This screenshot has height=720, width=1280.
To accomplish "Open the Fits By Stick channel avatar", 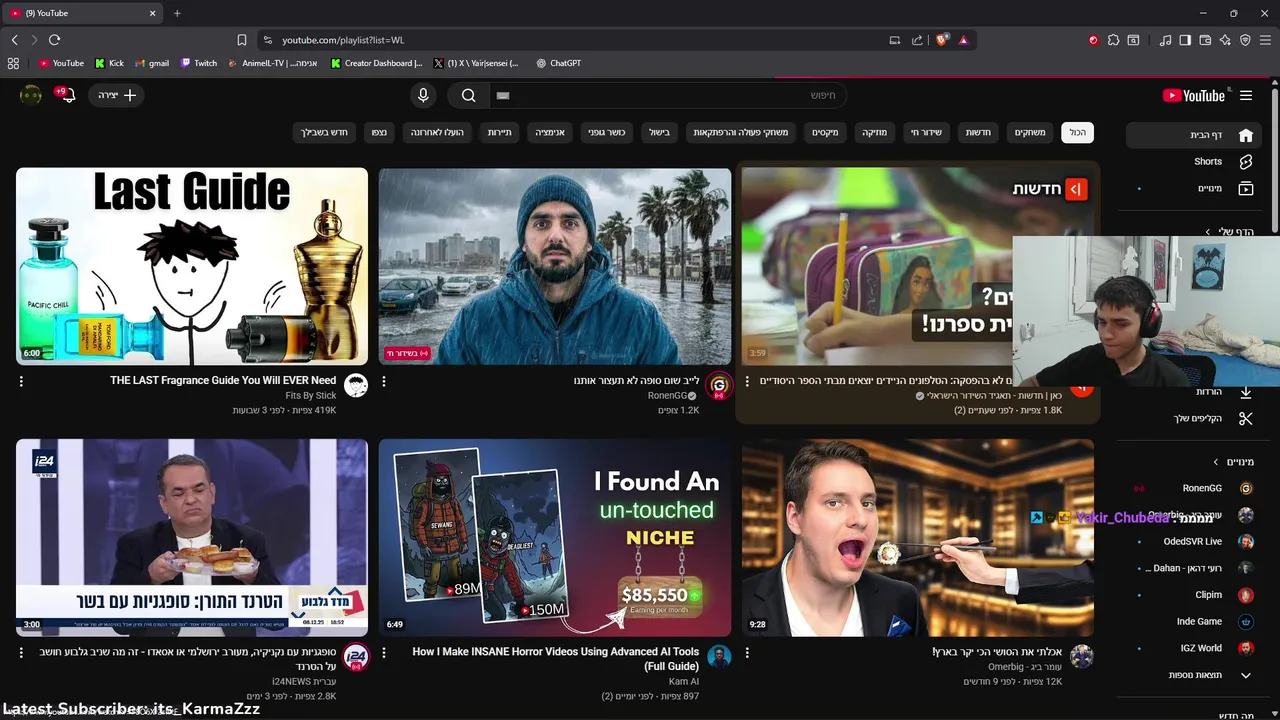I will 355,386.
